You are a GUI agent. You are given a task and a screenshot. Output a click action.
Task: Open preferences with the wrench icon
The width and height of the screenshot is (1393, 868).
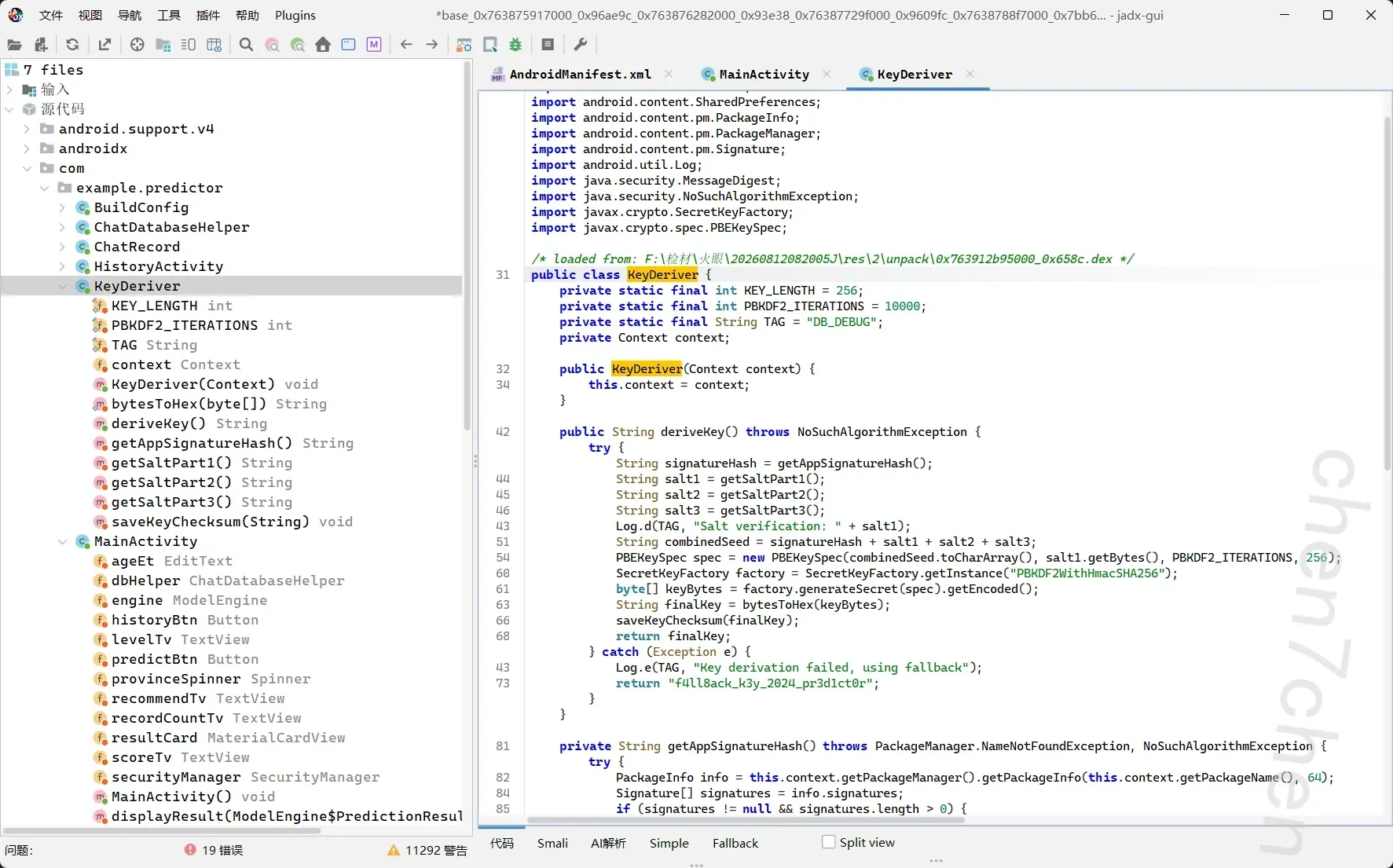[581, 45]
